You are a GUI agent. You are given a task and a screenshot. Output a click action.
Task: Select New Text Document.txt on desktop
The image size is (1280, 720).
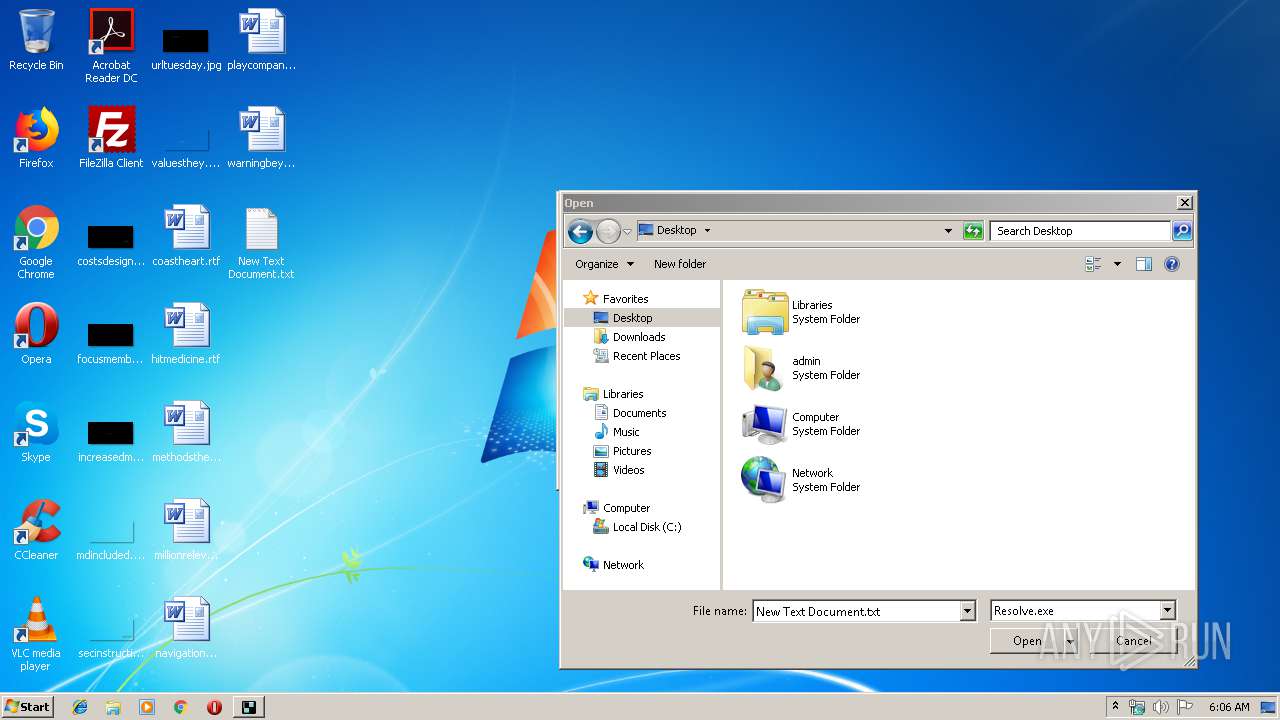coord(261,242)
